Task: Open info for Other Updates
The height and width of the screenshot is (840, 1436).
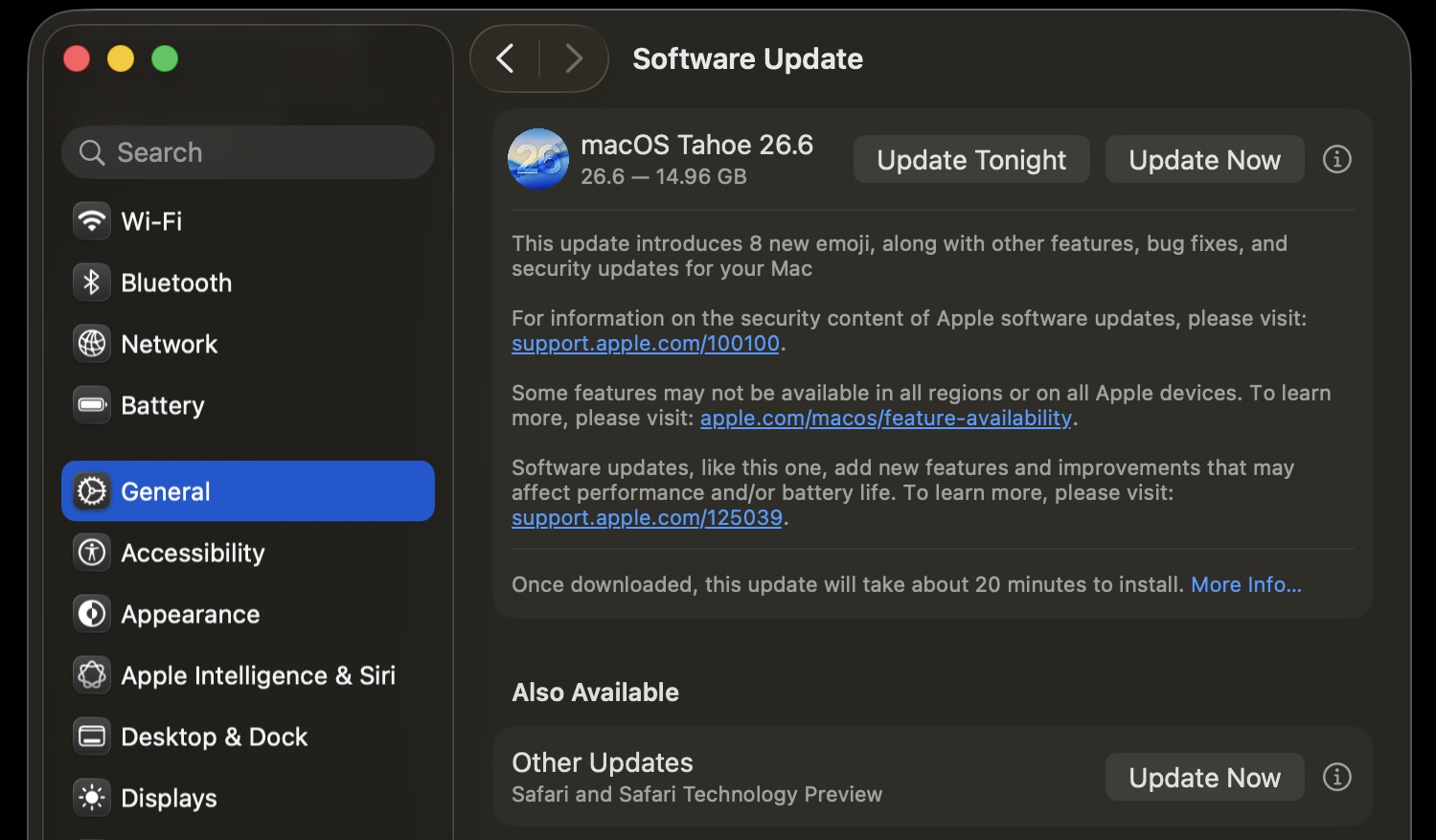Action: pyautogui.click(x=1337, y=777)
